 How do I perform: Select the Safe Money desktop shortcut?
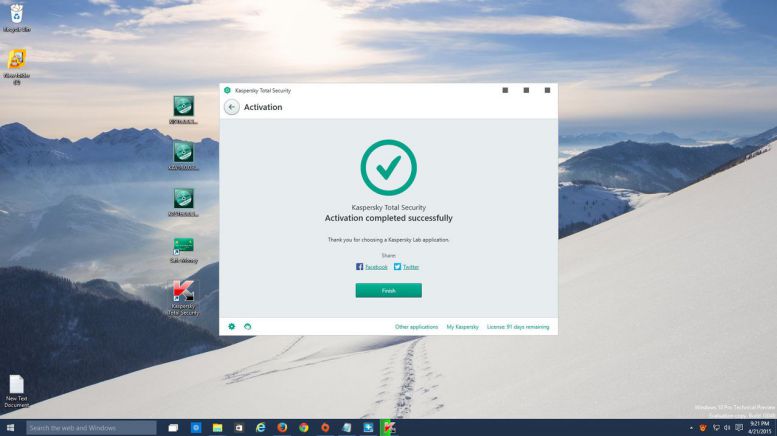tap(183, 250)
